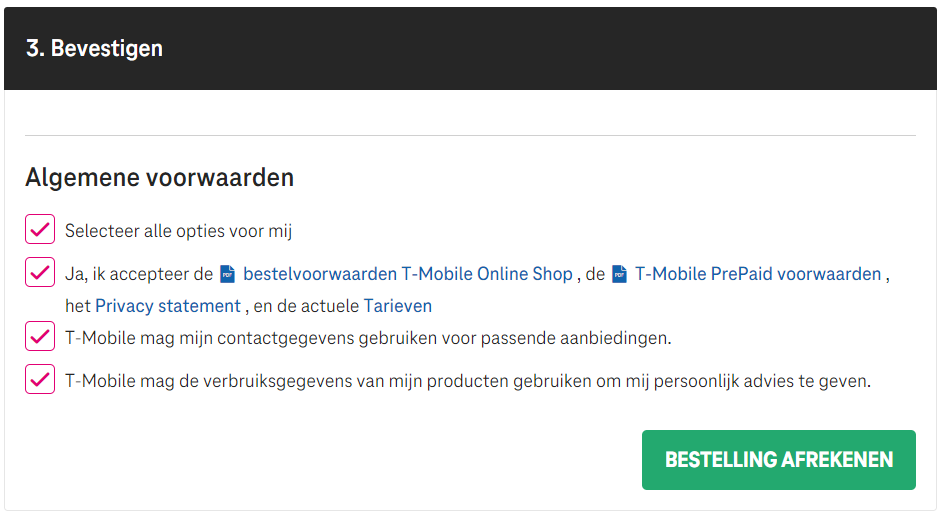Disable contactgegevens for passende aanbiedingen checkbox
The height and width of the screenshot is (522, 944).
point(40,336)
